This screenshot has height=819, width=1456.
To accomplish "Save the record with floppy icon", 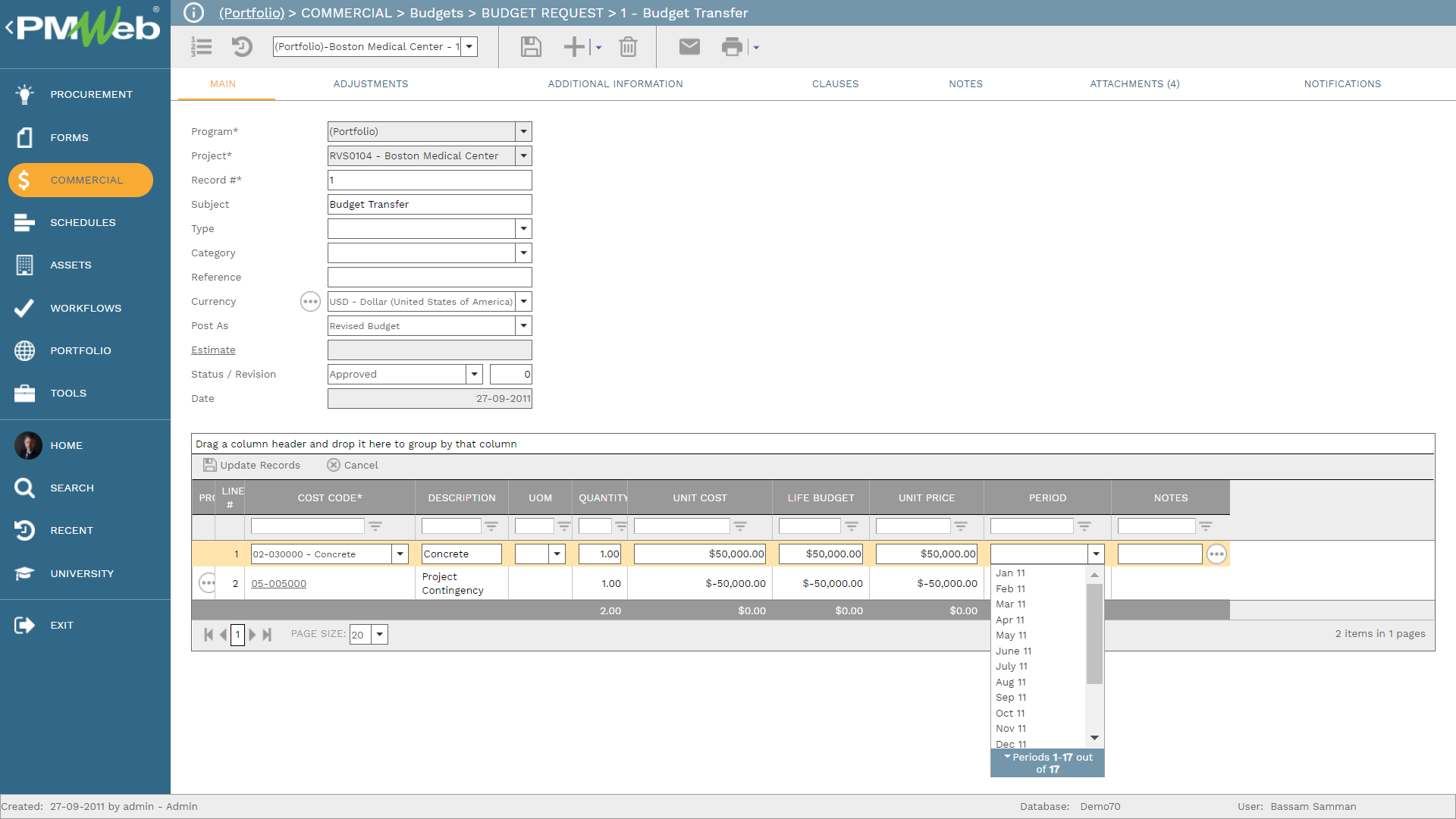I will tap(531, 47).
